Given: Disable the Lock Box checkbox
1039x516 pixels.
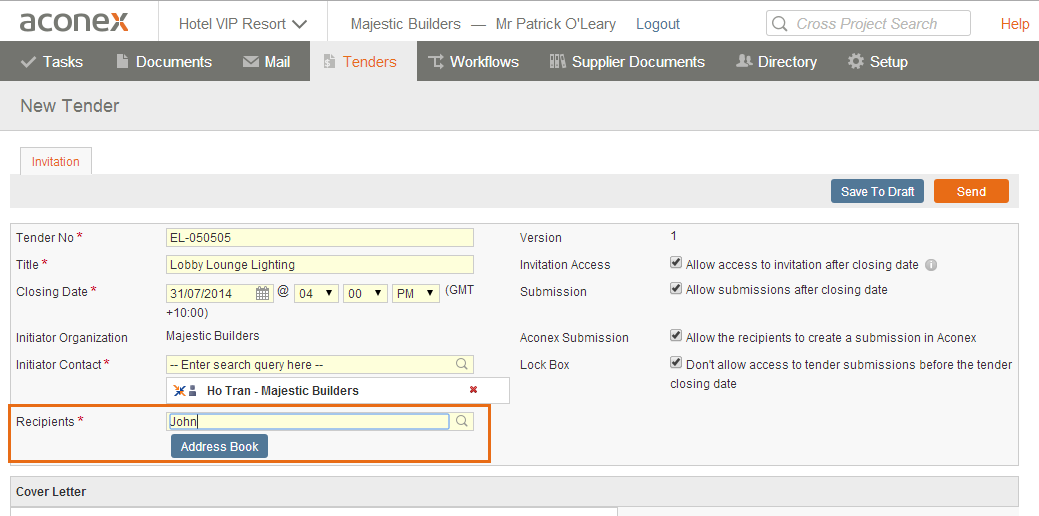Looking at the screenshot, I should coord(676,362).
